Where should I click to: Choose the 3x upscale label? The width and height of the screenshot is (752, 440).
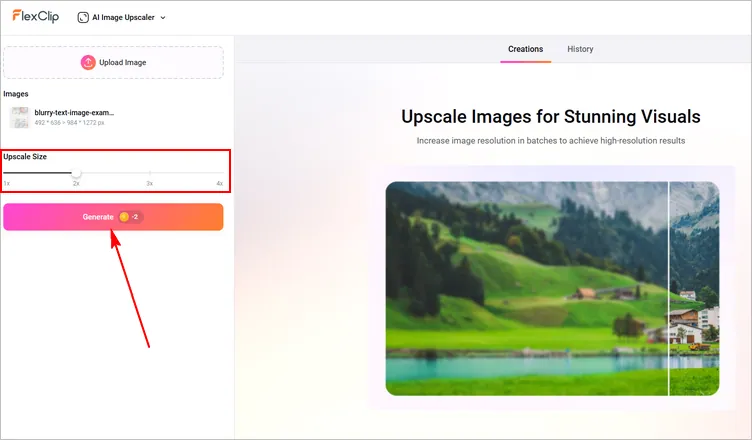pos(150,183)
